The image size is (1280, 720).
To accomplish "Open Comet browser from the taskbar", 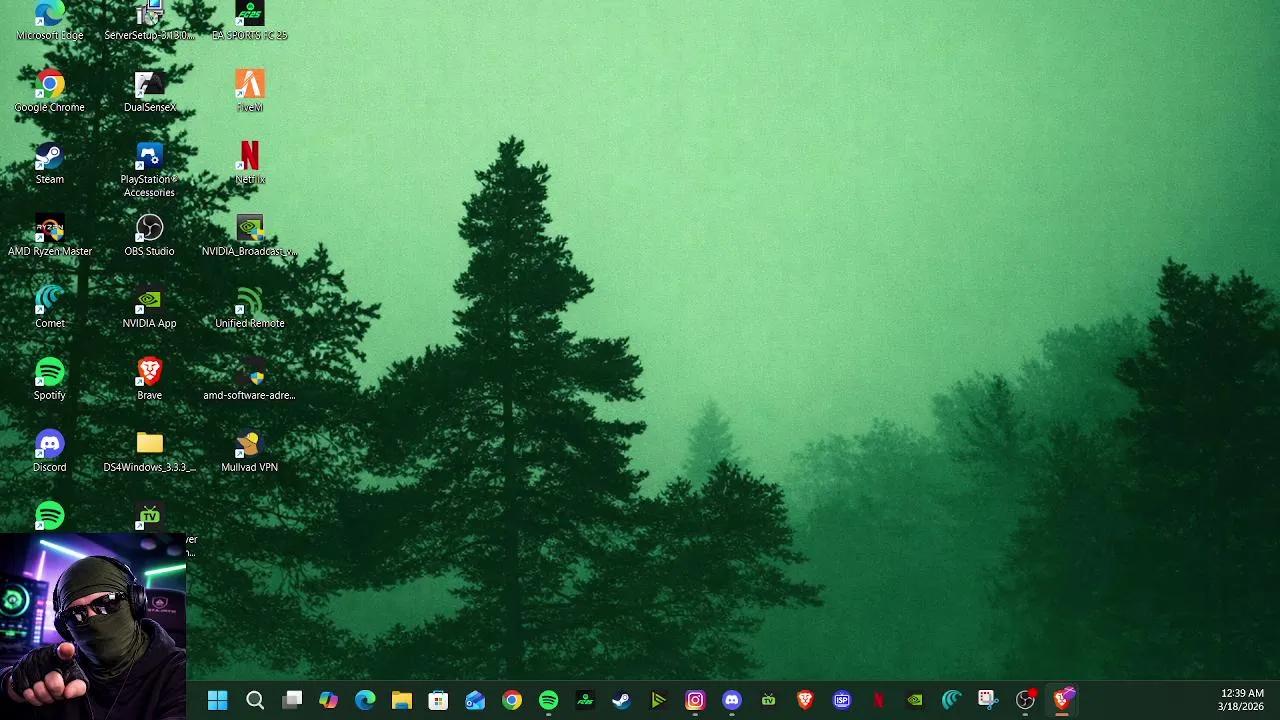I will [952, 700].
